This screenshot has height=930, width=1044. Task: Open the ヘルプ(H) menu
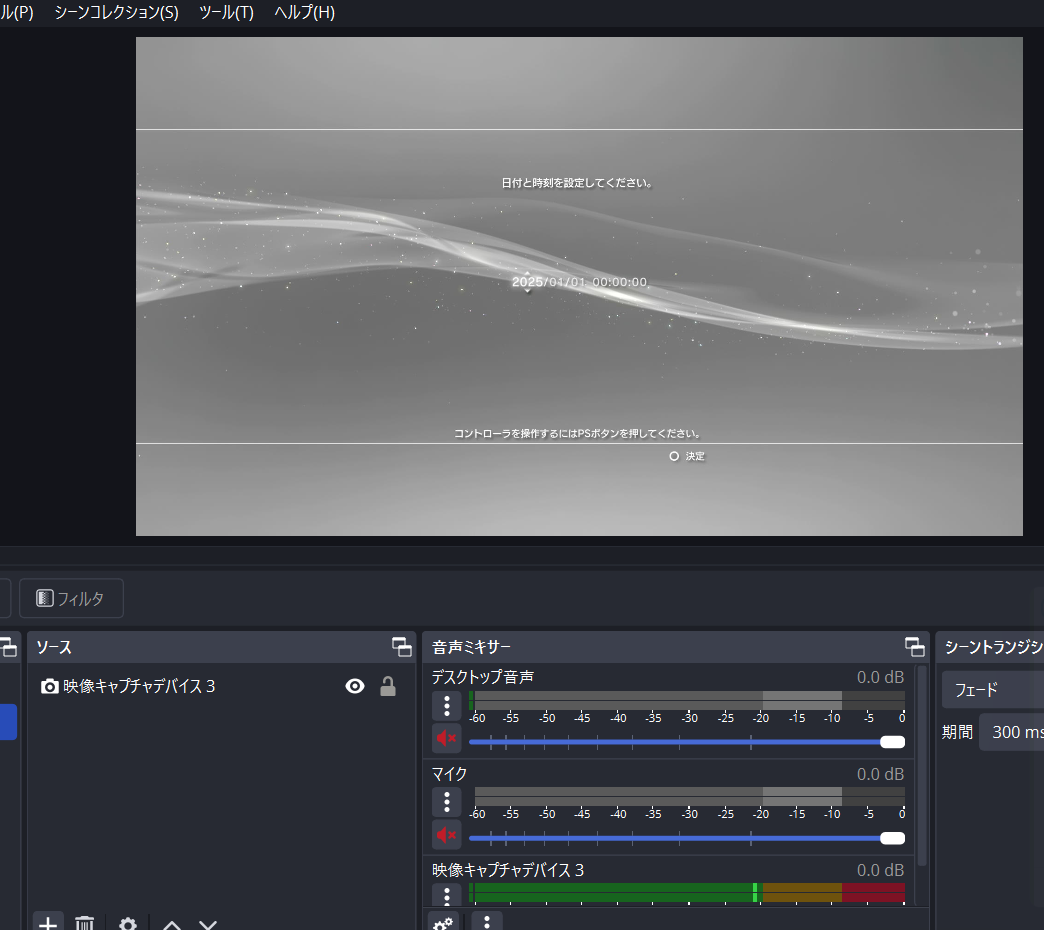click(x=304, y=13)
